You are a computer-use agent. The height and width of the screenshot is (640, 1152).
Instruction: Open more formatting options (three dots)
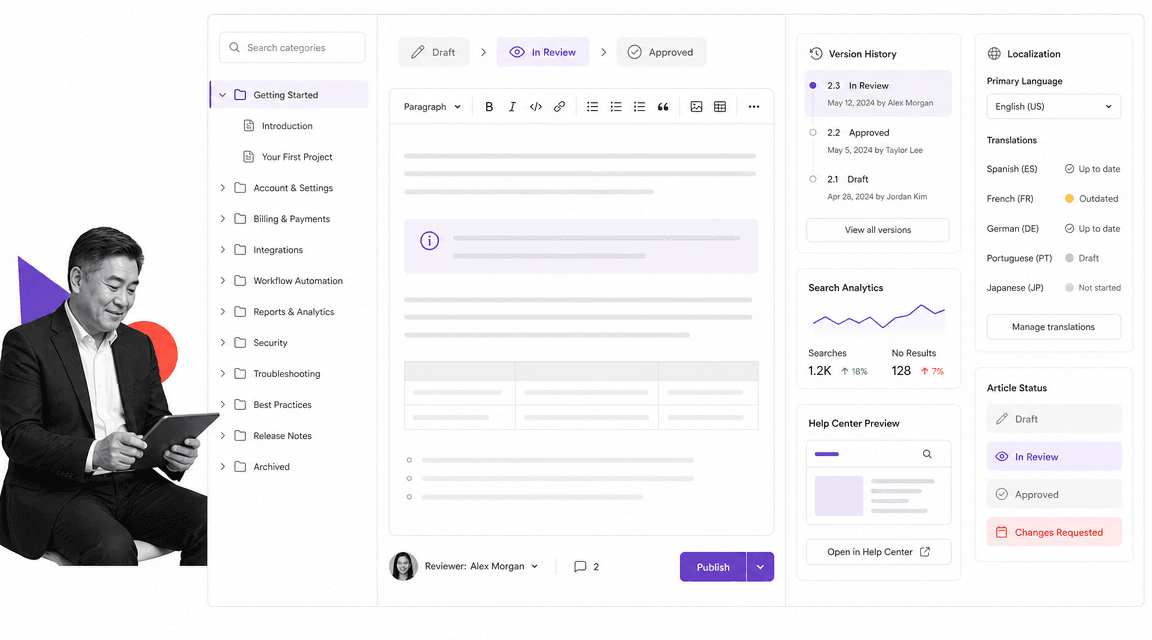[754, 107]
